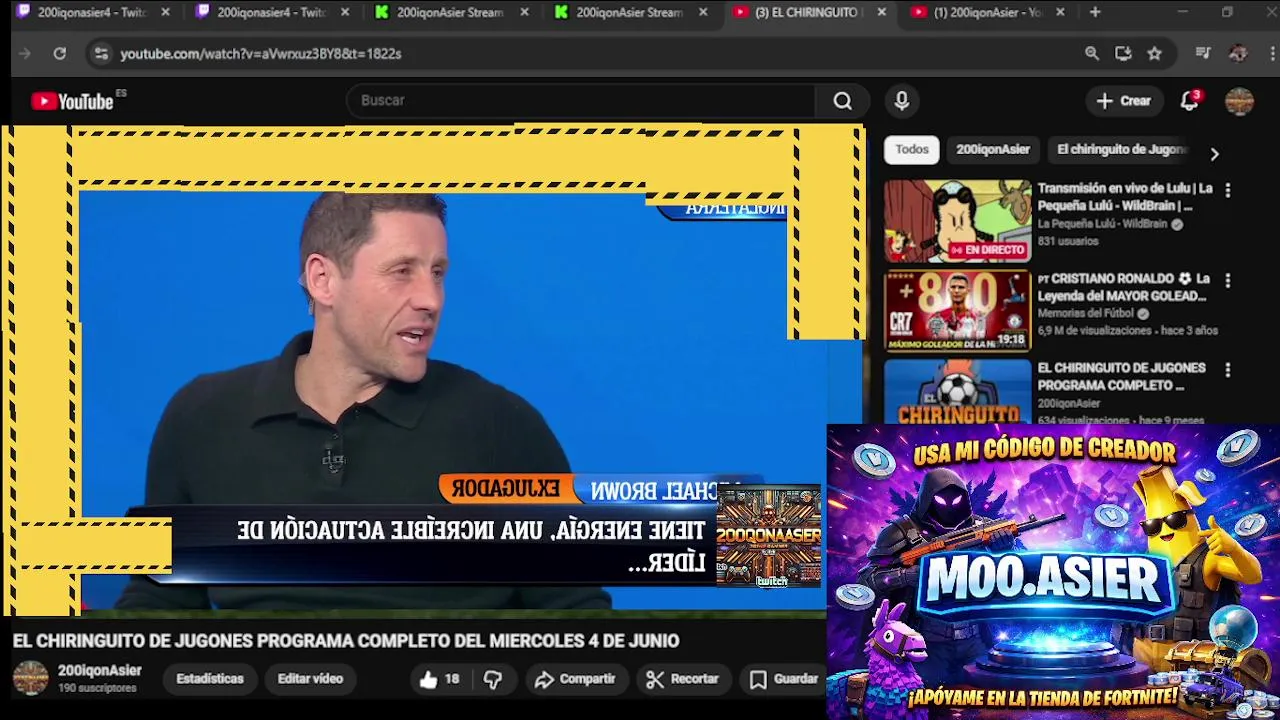Open options menu for El Chiringuito programa completo suggestion

tap(1228, 370)
